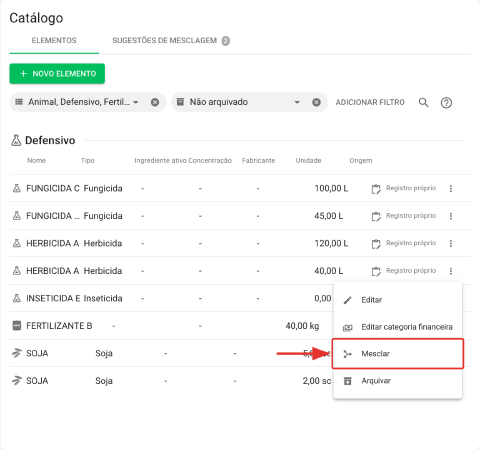Screen dimensions: 480x449
Task: Click the '40,00 kg' value
Action: [x=302, y=326]
